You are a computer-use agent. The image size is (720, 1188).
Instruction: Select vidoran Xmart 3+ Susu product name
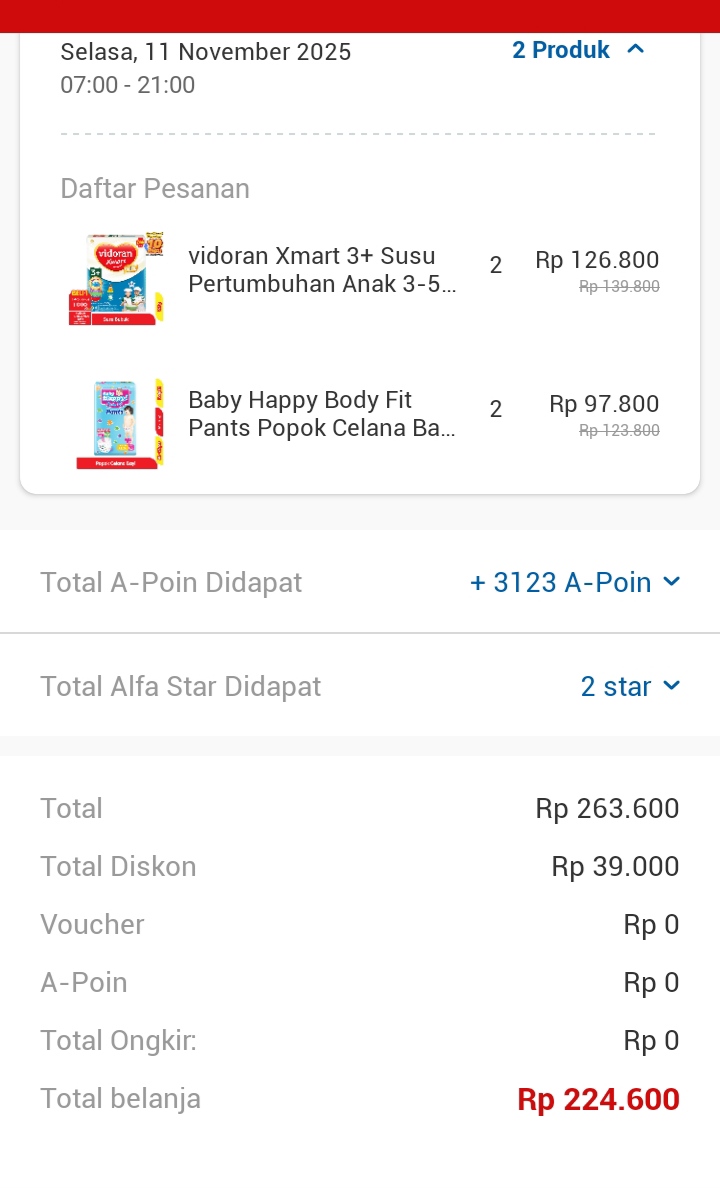pyautogui.click(x=322, y=270)
